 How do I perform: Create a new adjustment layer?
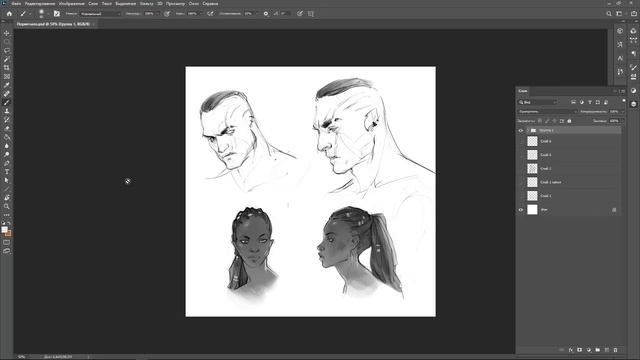(x=589, y=350)
